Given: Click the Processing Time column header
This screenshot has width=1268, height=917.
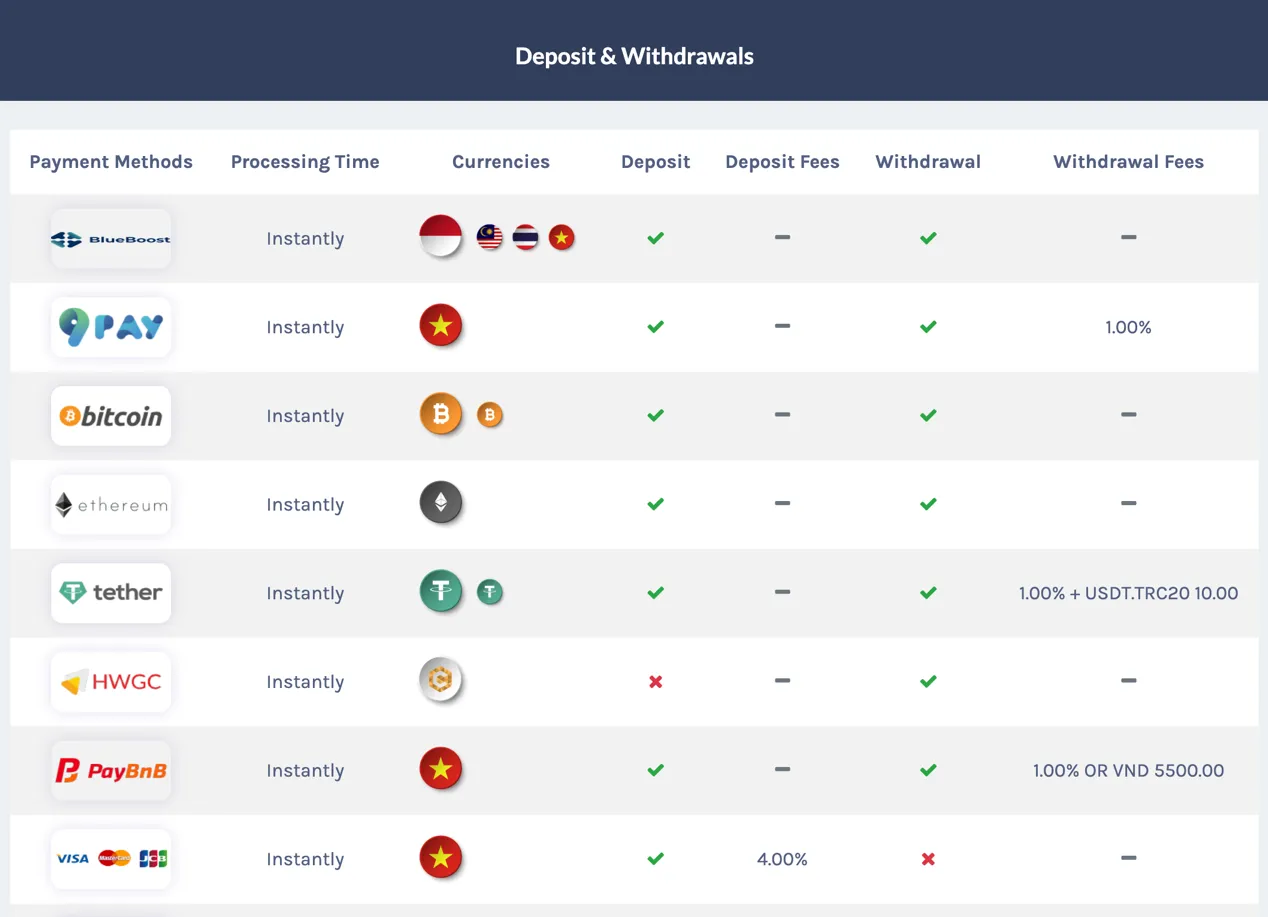Looking at the screenshot, I should pyautogui.click(x=305, y=162).
